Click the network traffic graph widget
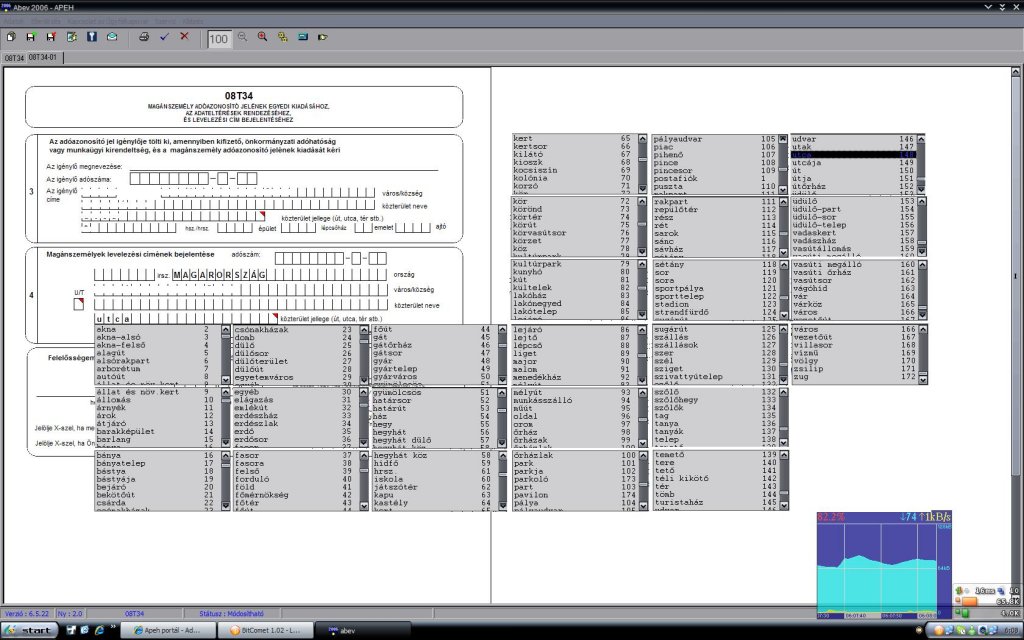 coord(884,564)
